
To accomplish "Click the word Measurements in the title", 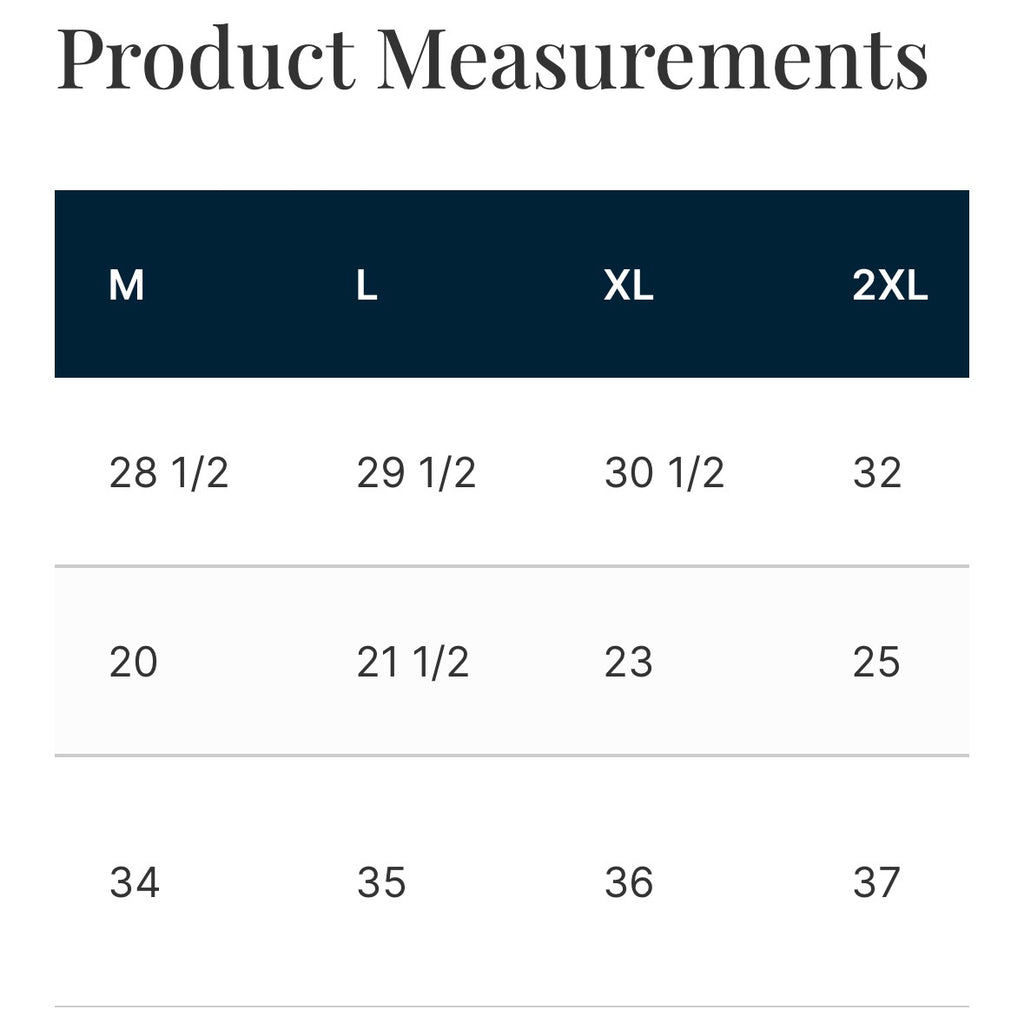I will click(652, 58).
